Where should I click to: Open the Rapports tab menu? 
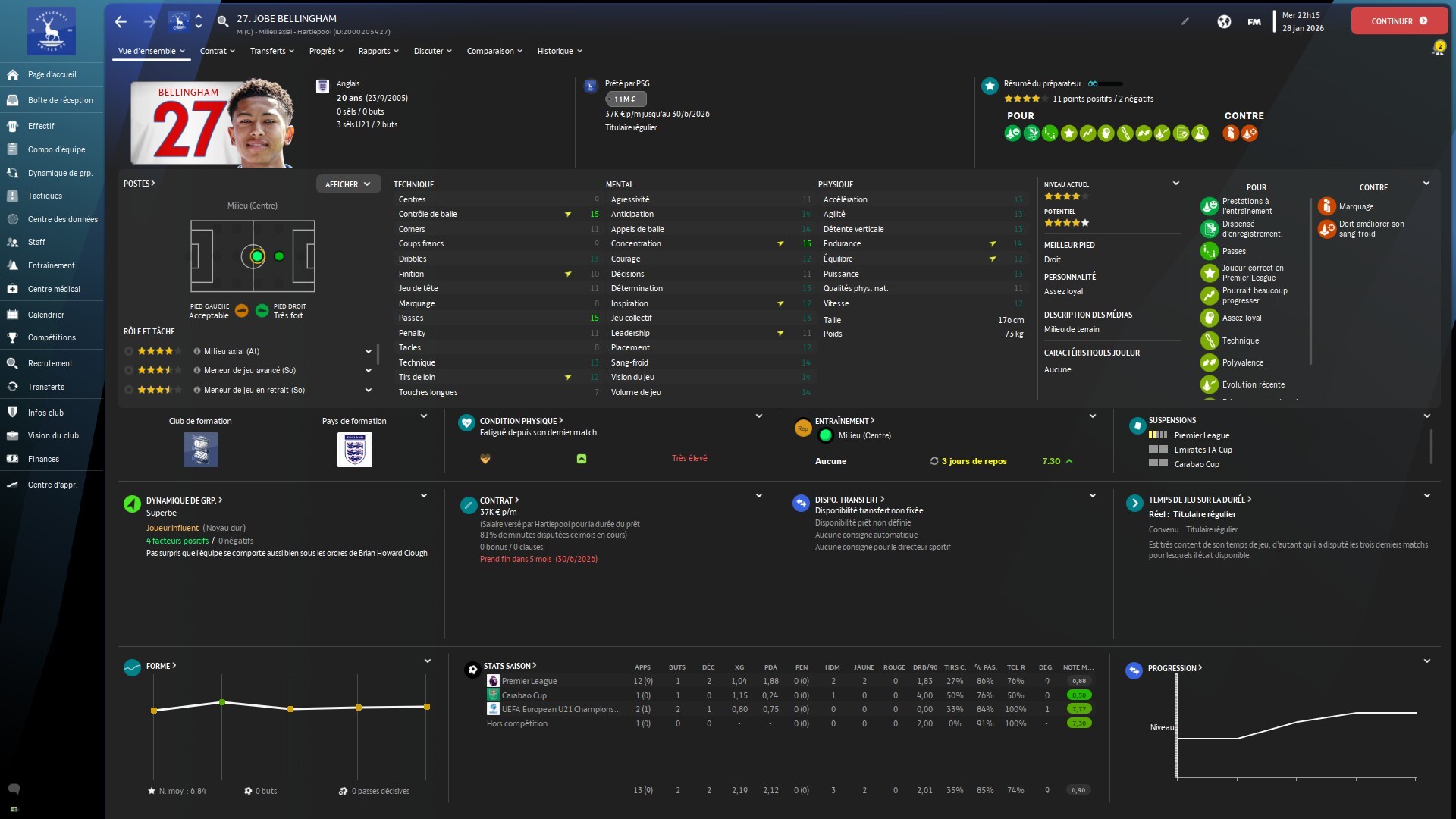(378, 51)
